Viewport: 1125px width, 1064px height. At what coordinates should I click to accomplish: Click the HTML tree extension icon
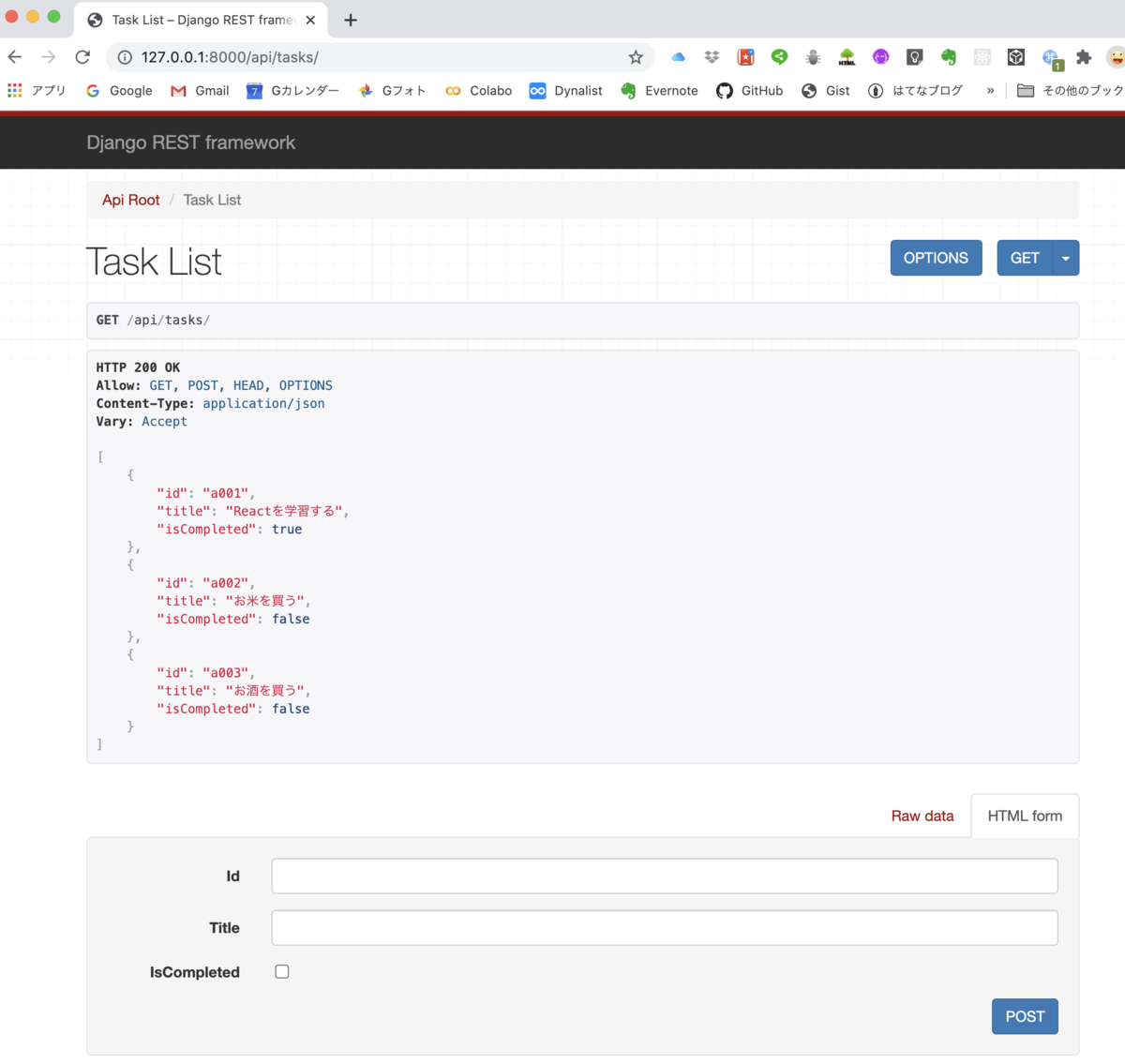point(847,57)
